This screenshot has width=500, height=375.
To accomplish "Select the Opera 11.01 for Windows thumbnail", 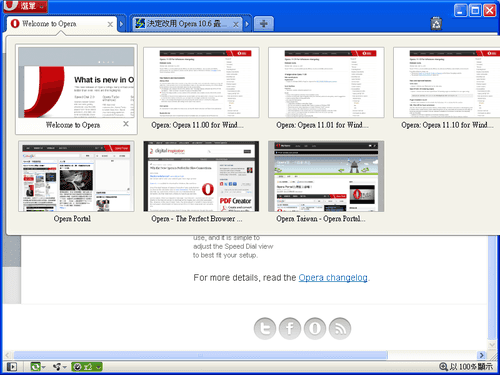I will click(326, 88).
